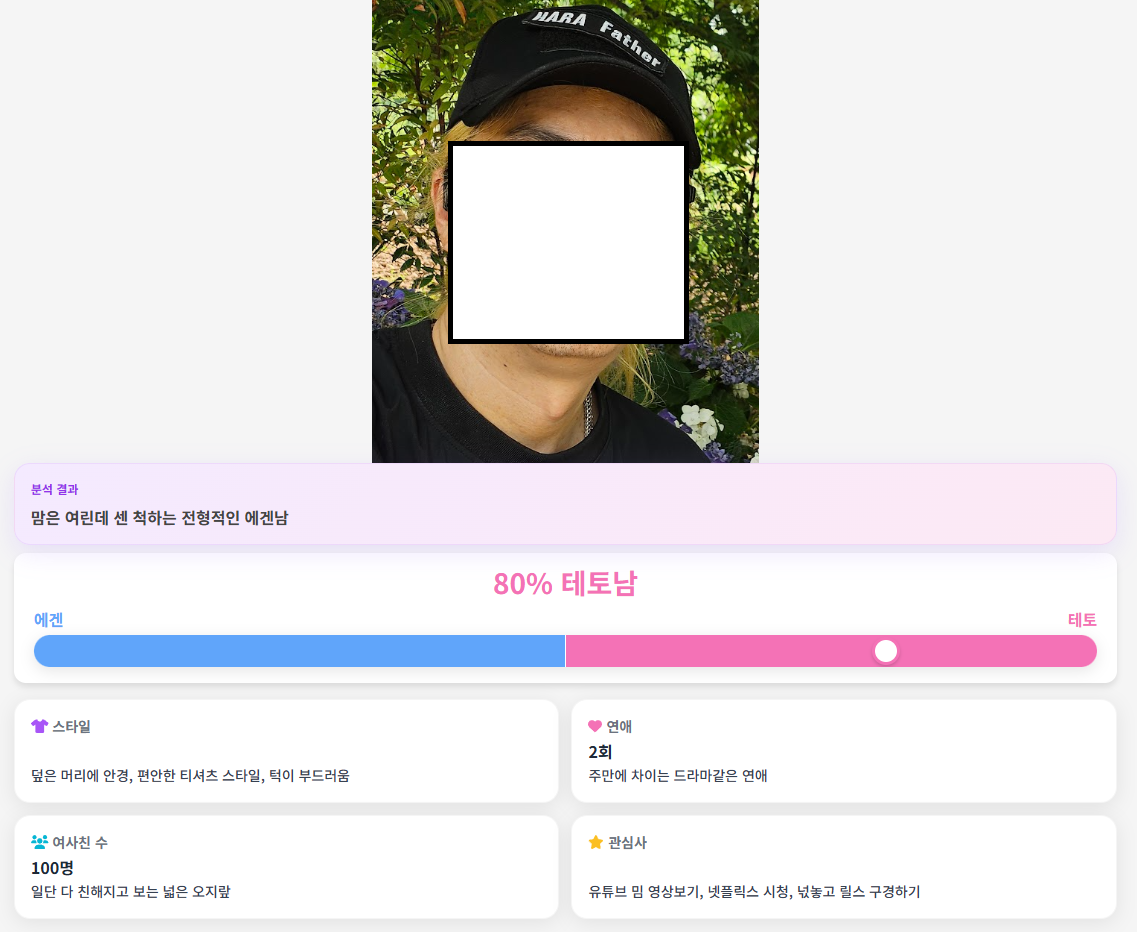Click the 2회 value in the 연애 card

click(x=600, y=752)
